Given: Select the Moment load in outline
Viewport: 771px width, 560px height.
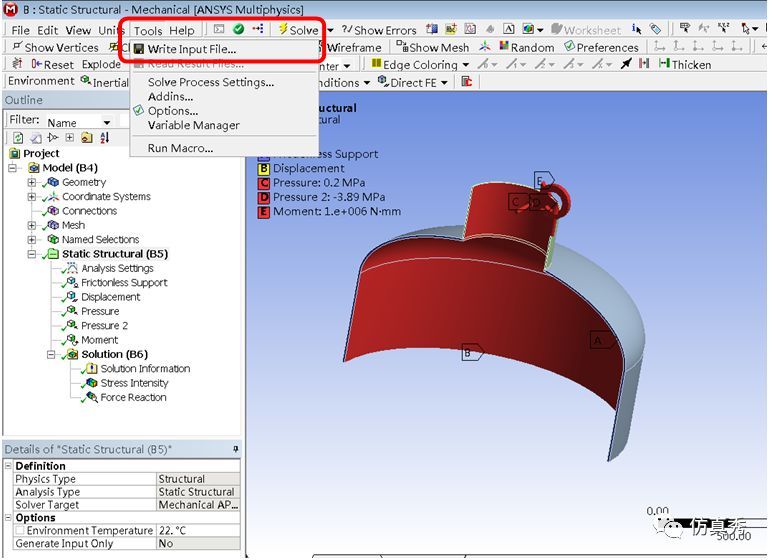Looking at the screenshot, I should 99,340.
